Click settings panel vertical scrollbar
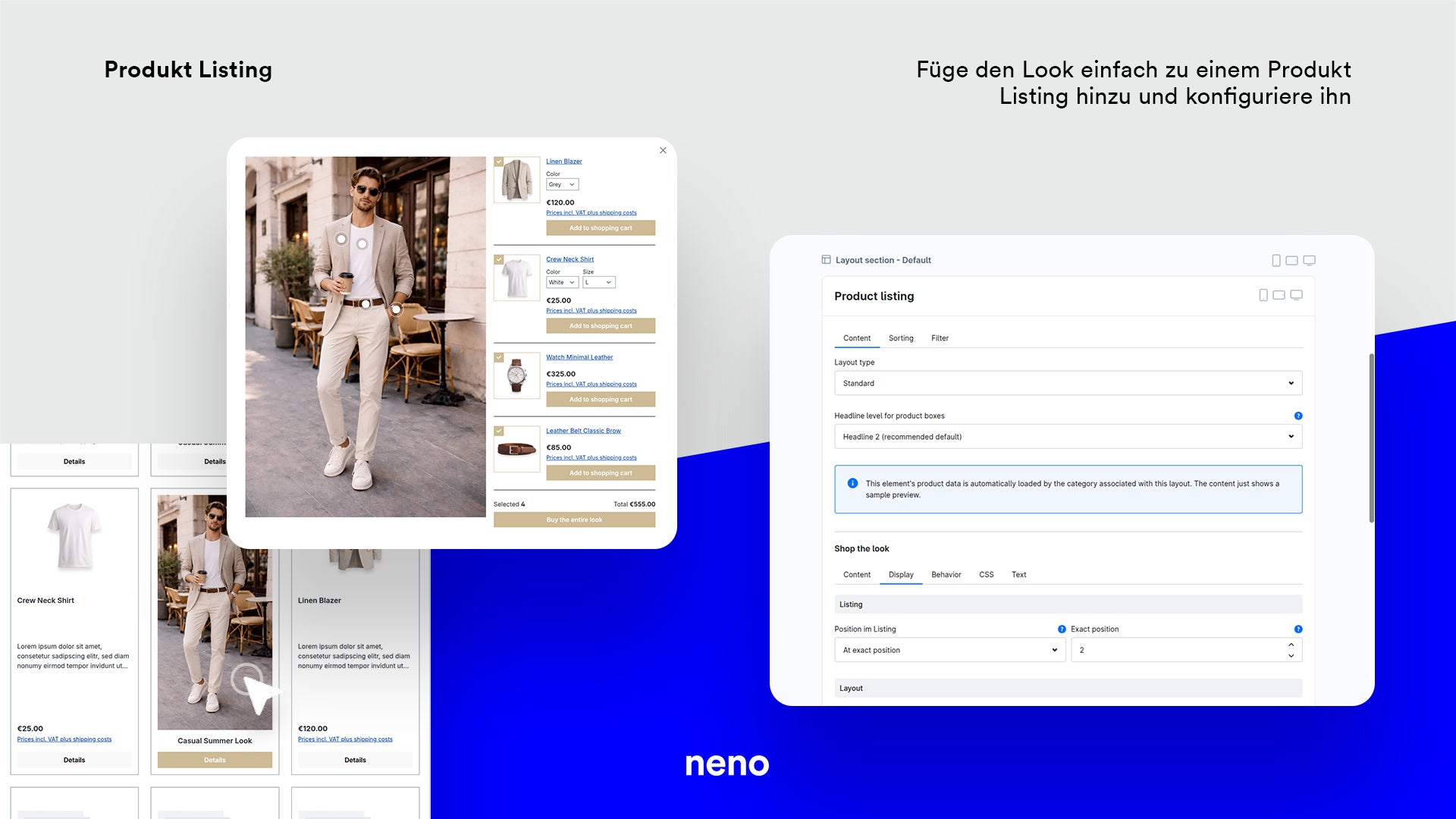The height and width of the screenshot is (819, 1456). click(1371, 438)
